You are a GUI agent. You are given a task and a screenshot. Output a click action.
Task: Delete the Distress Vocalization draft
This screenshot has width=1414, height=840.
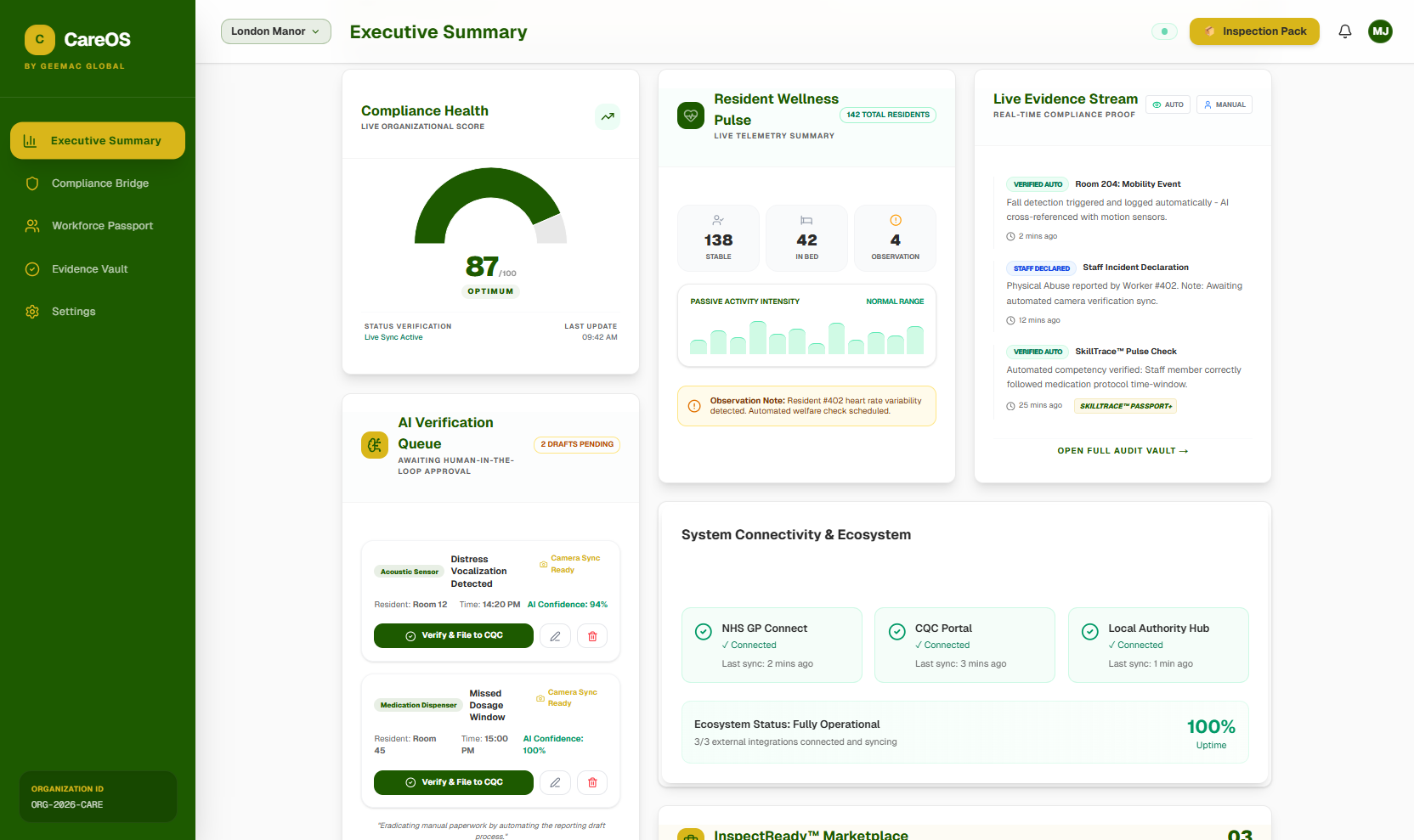point(592,636)
